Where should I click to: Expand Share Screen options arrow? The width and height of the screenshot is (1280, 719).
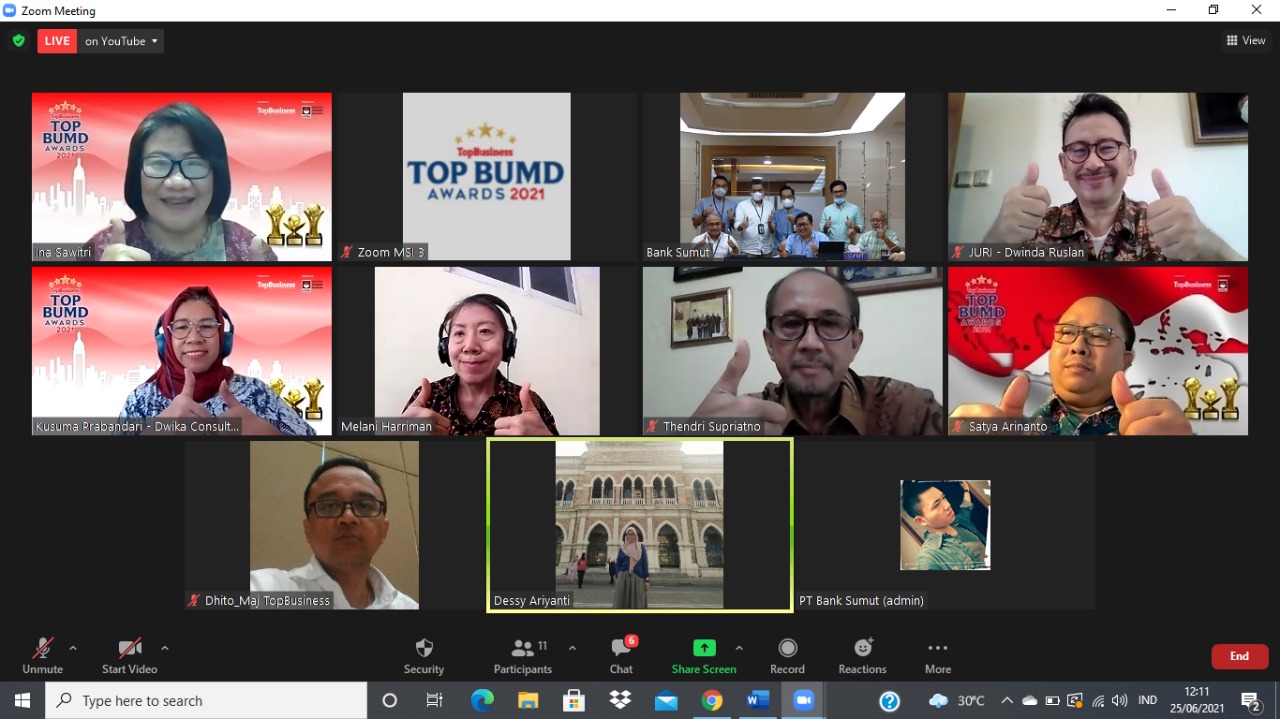click(739, 648)
